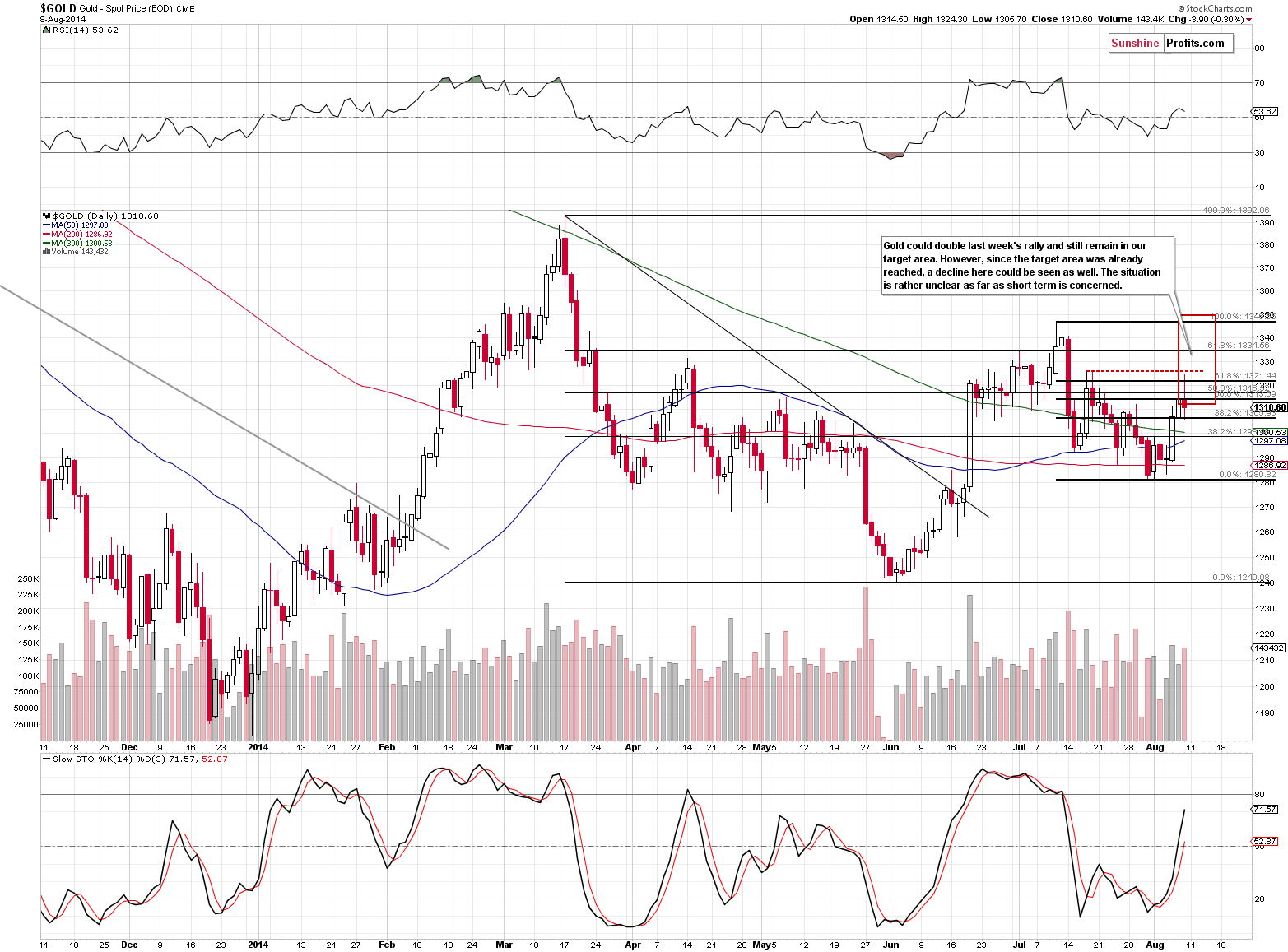Click the '$GOLD (Daily) 1310.60' legend entry

point(105,216)
